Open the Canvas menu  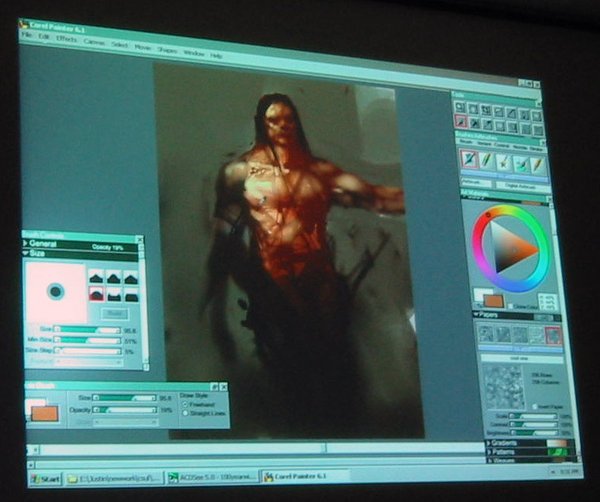click(94, 42)
